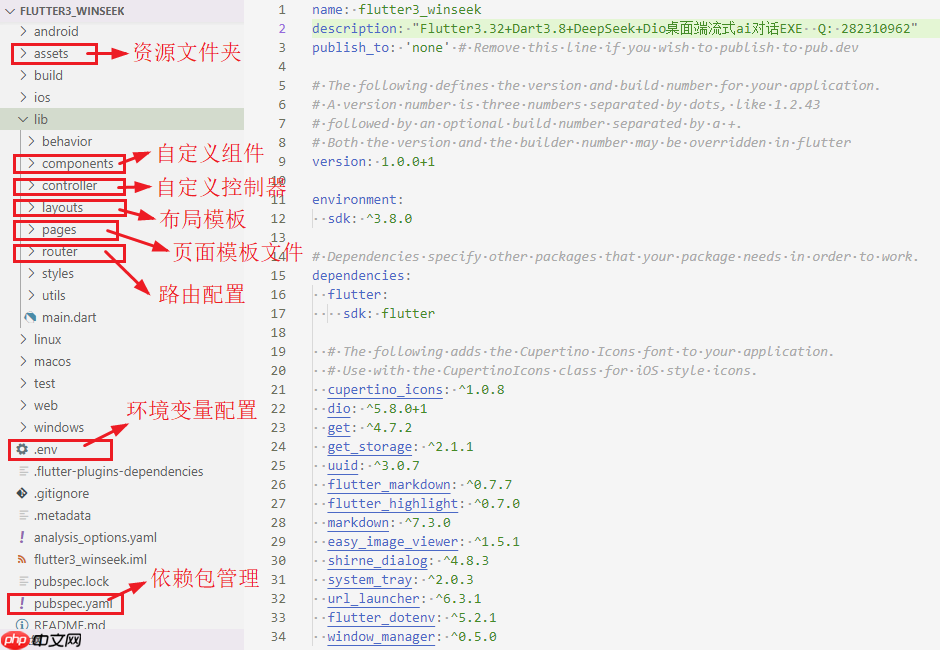Click the exclamation icon beside analysis_options.yaml
The image size is (940, 650).
22,537
